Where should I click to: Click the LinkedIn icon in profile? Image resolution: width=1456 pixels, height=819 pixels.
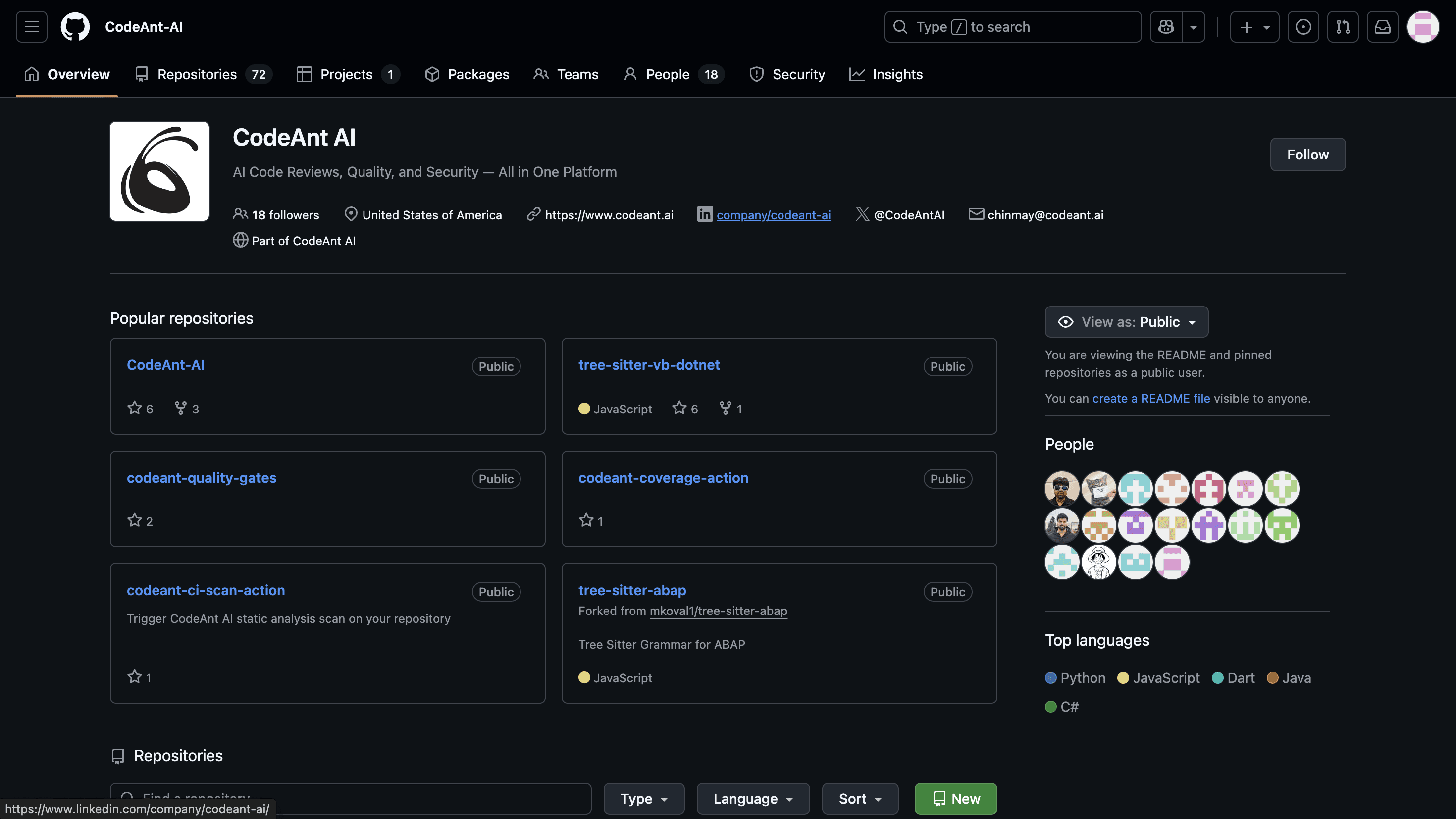[704, 214]
